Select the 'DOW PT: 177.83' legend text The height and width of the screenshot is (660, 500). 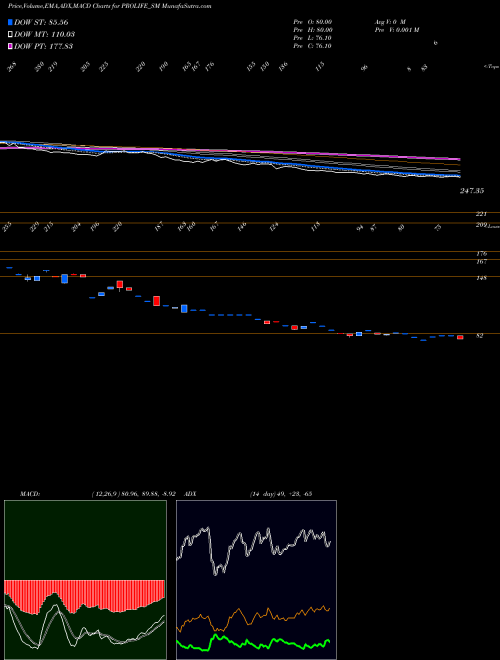point(44,46)
